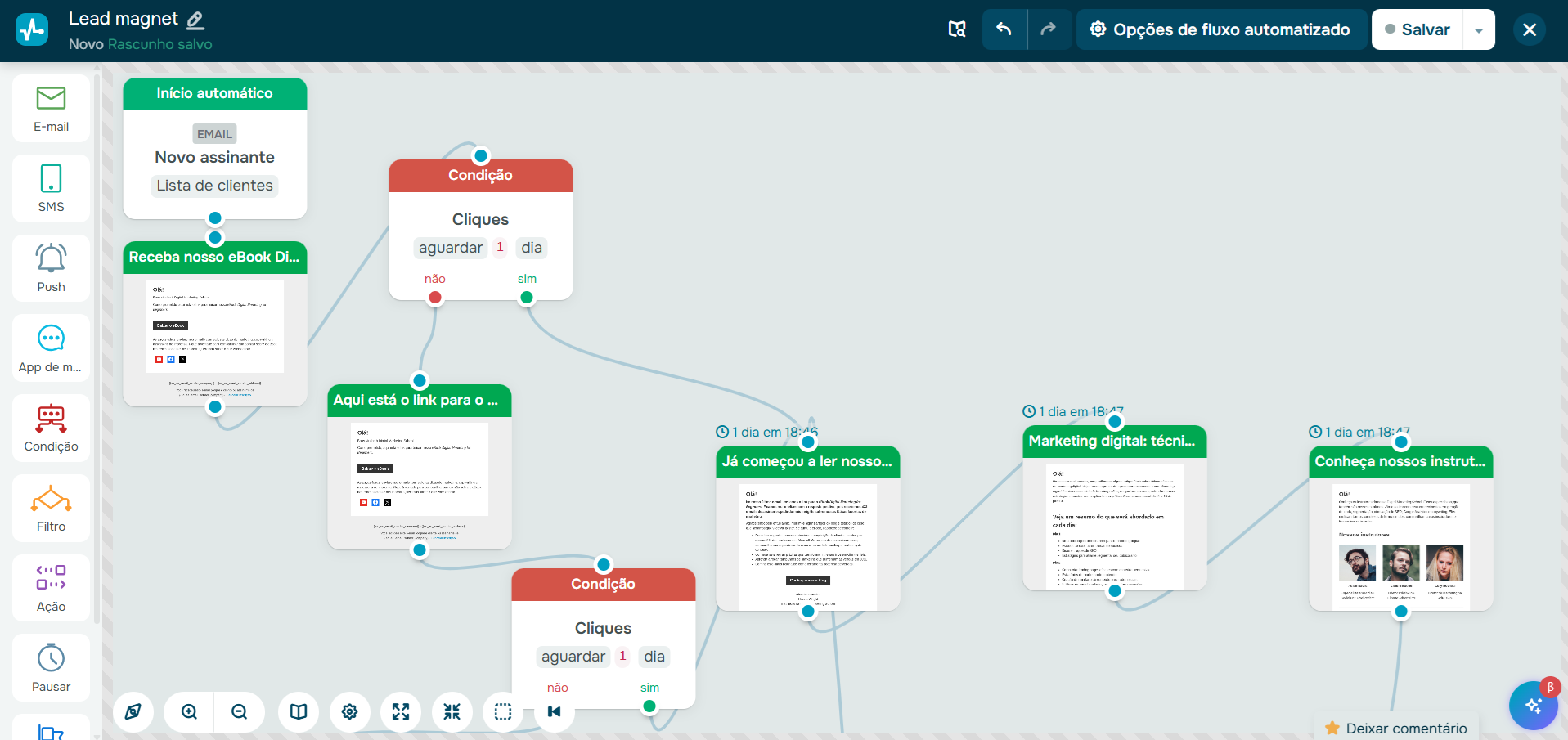Click Deixar comentário
Screen dimensions: 1568x740
1396,728
